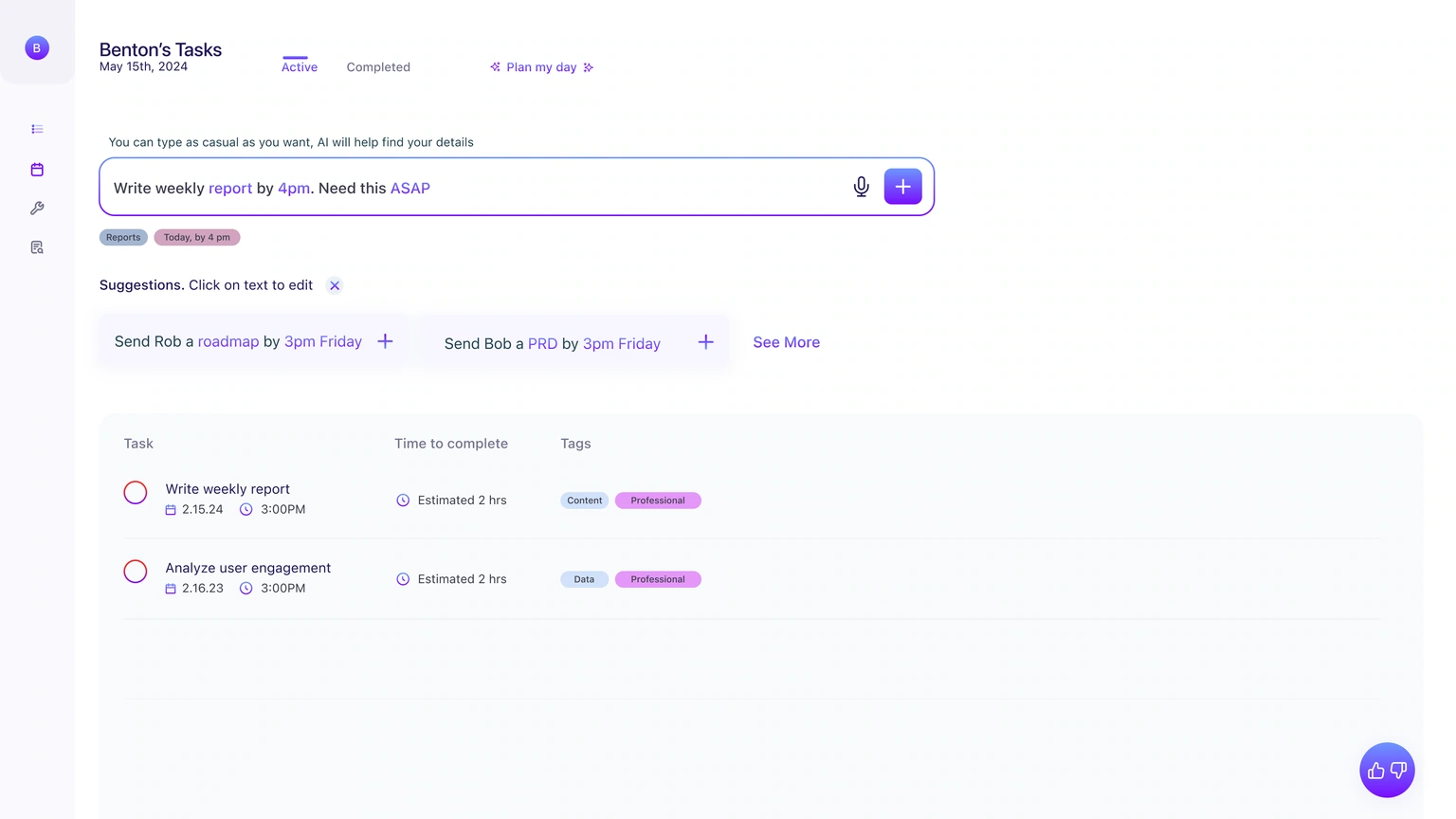This screenshot has width=1456, height=819.
Task: Click the Data tag
Action: point(585,579)
